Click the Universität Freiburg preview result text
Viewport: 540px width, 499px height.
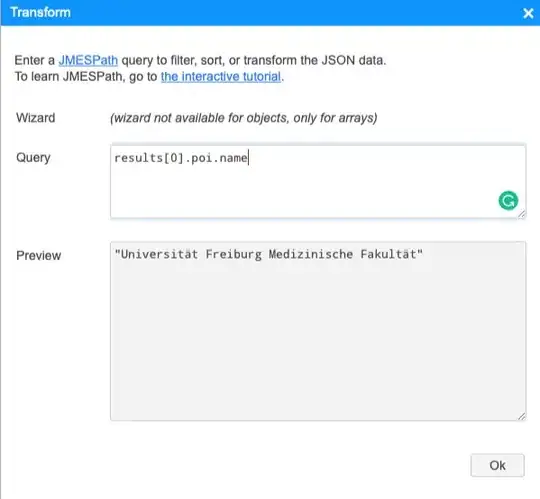(x=269, y=254)
